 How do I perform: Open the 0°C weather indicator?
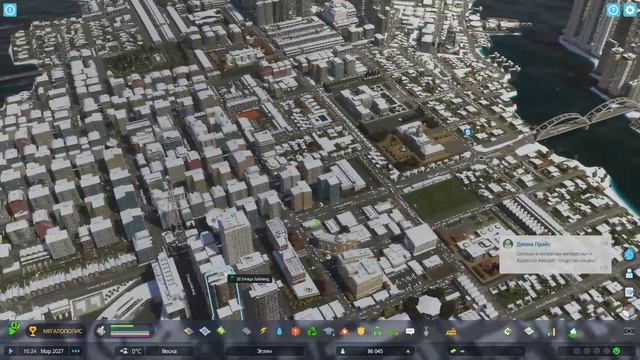(131, 351)
